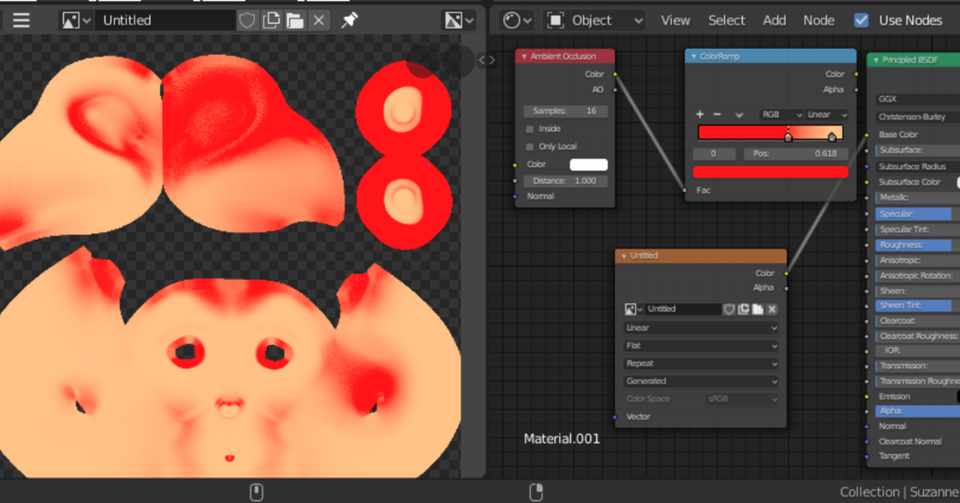Image resolution: width=960 pixels, height=503 pixels.
Task: Unlink the image with the header X icon
Action: tap(319, 20)
